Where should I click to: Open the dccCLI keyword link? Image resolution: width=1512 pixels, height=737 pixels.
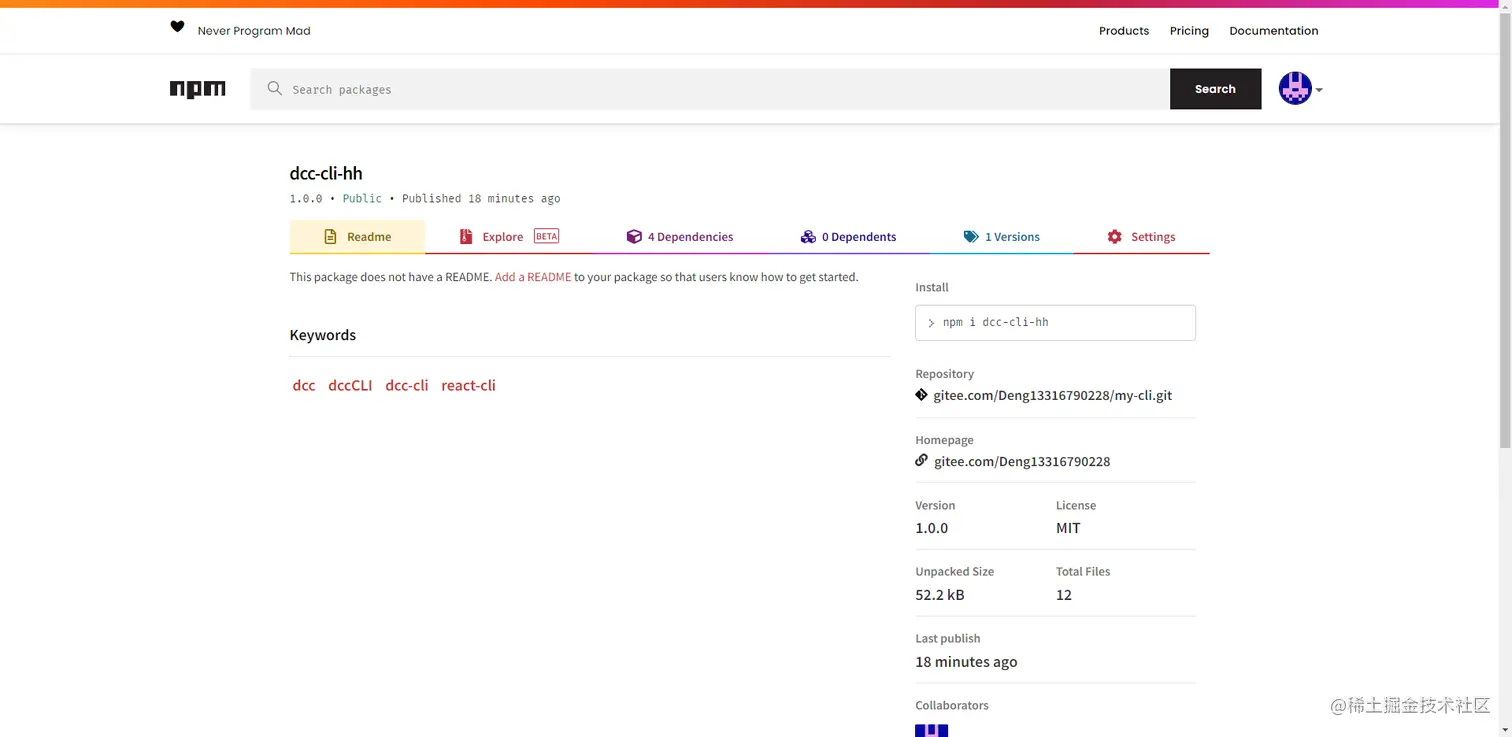(x=350, y=385)
